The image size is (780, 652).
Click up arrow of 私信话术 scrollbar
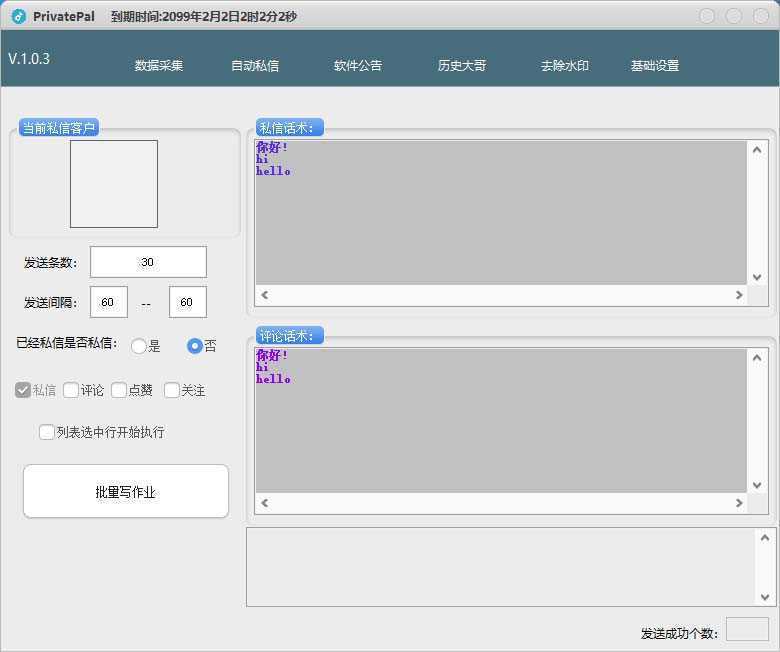pos(757,150)
